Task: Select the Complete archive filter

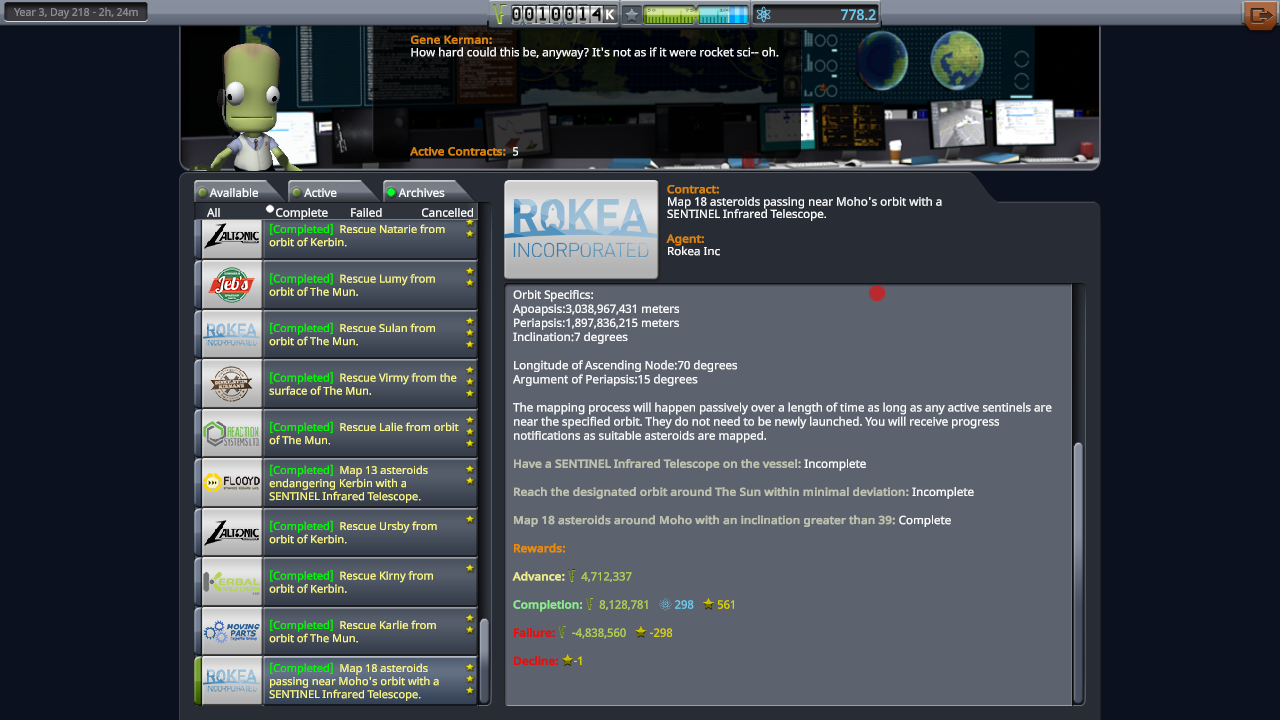Action: (x=301, y=212)
